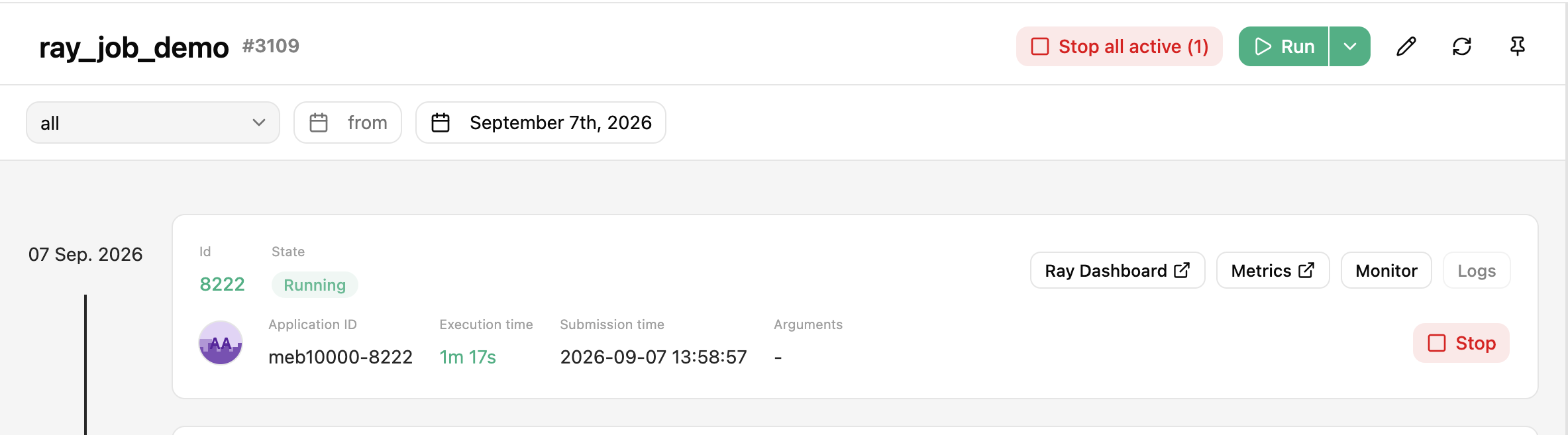View Logs for run 8222
The width and height of the screenshot is (1568, 435).
1477,270
